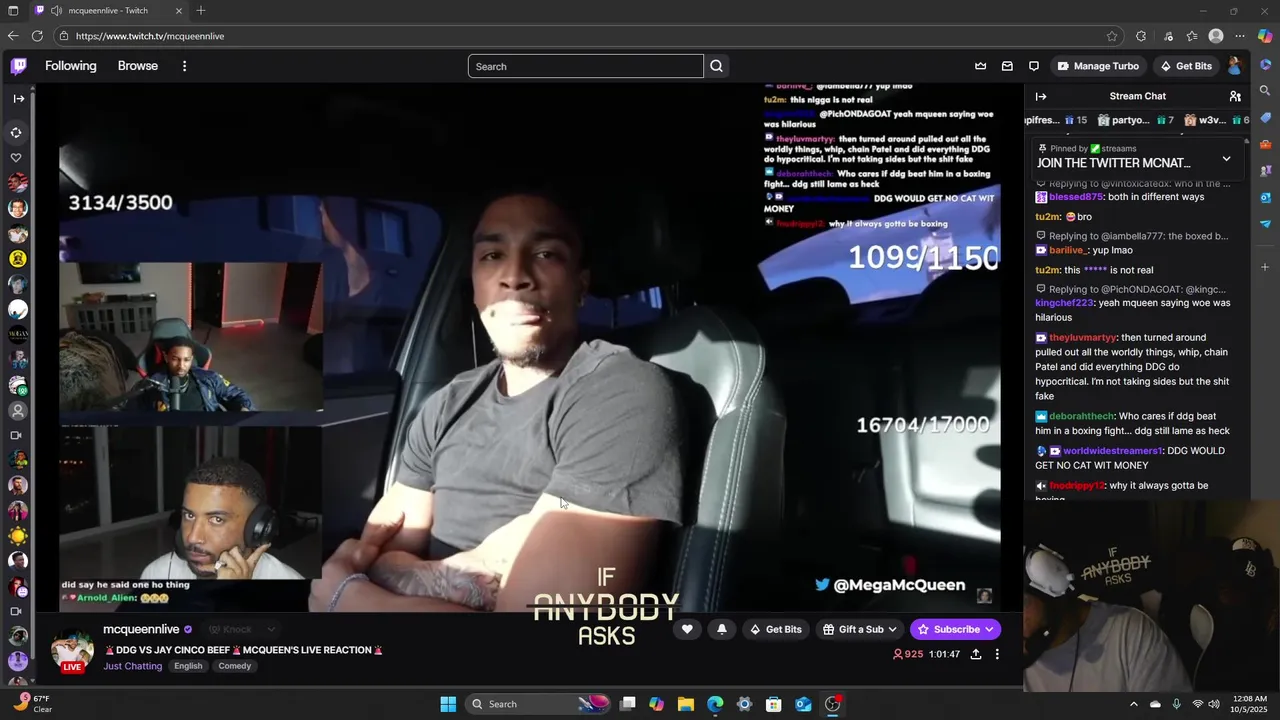Open browser extensions icon
The image size is (1280, 720).
[1141, 36]
